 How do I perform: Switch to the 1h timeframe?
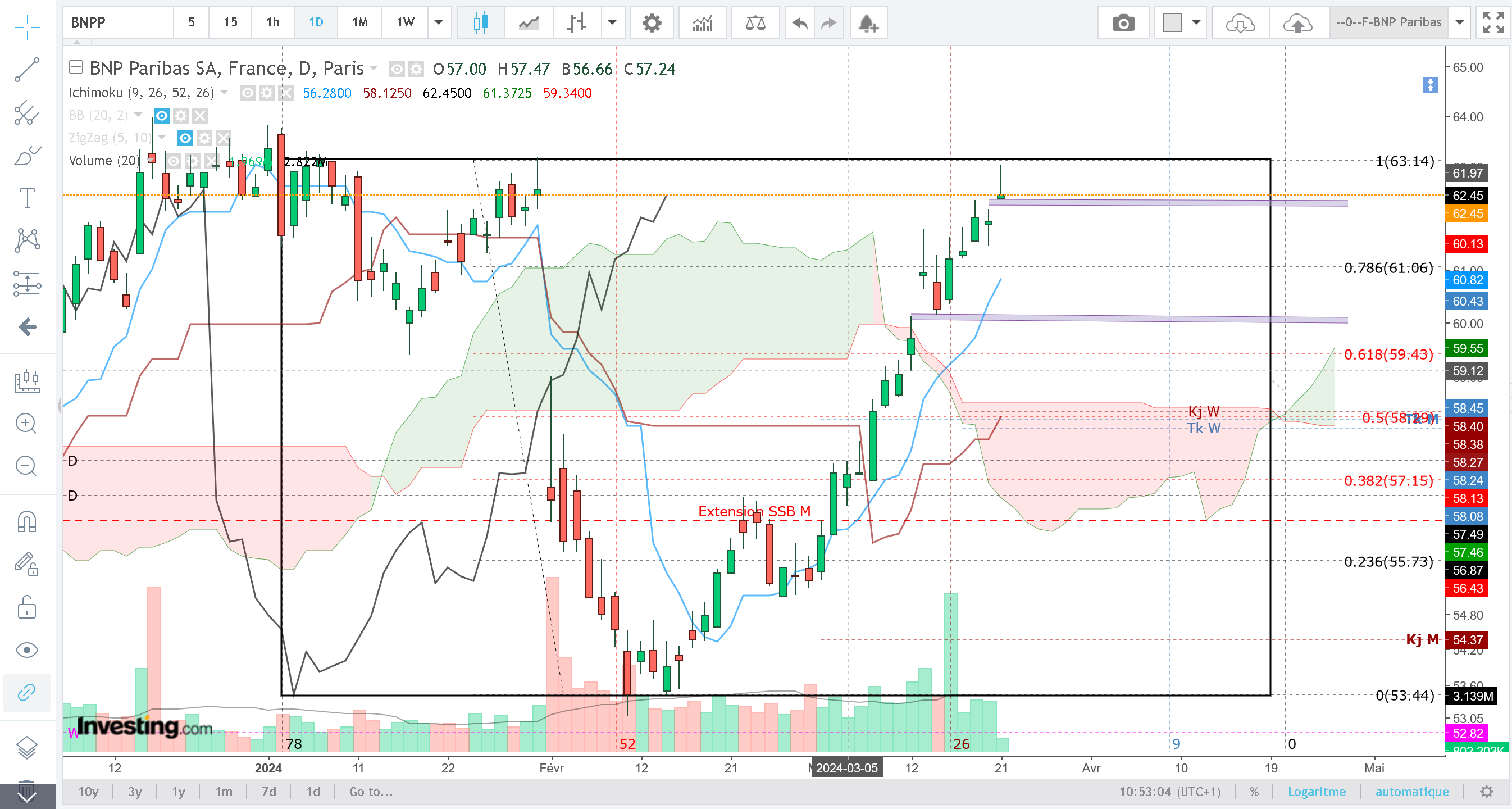[x=273, y=23]
